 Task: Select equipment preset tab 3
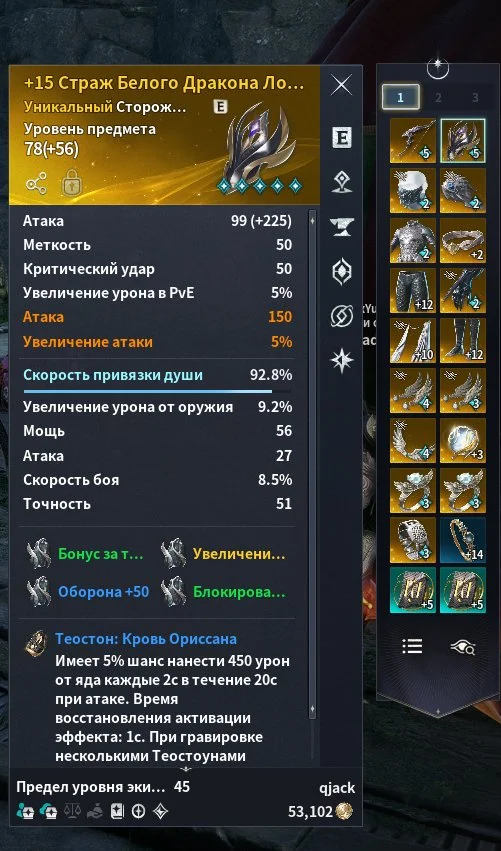(475, 98)
